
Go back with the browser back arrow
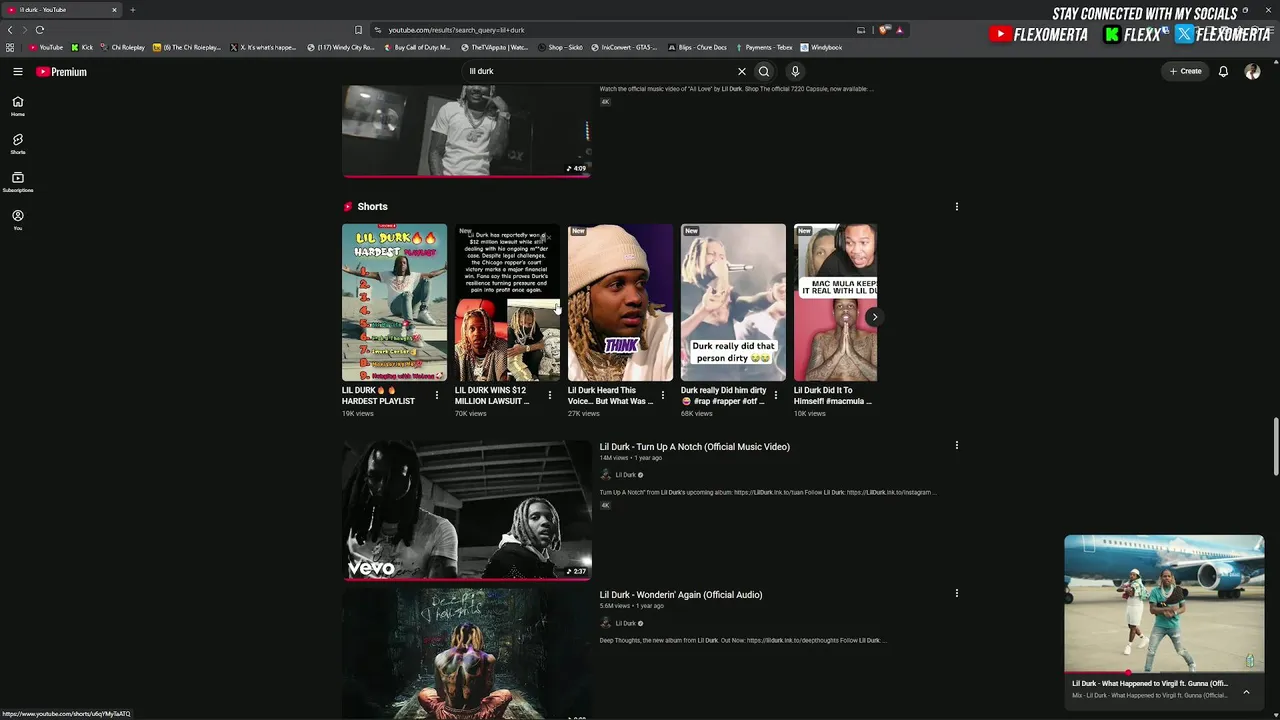pyautogui.click(x=10, y=30)
